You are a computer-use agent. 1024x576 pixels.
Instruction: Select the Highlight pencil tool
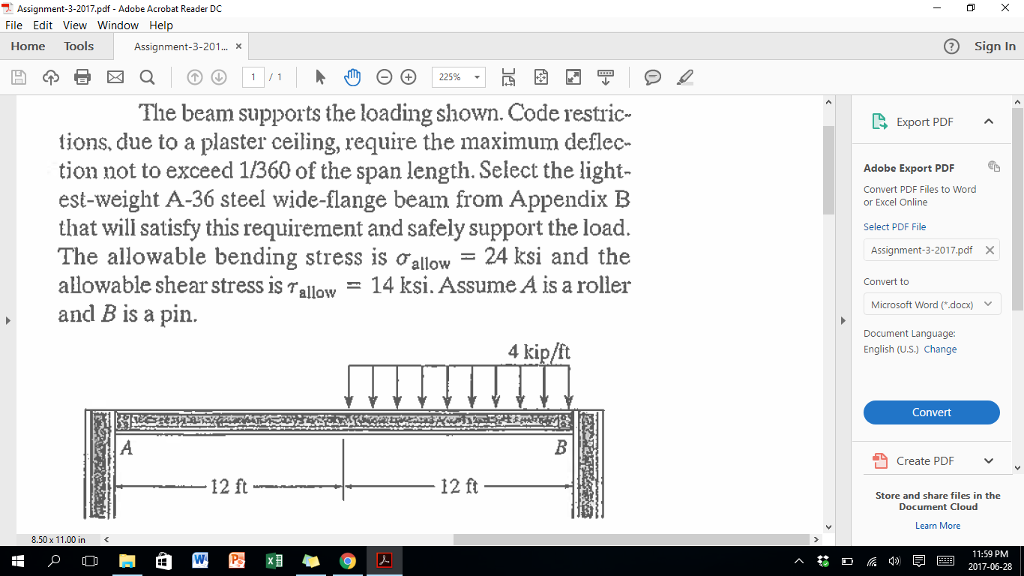pyautogui.click(x=684, y=76)
